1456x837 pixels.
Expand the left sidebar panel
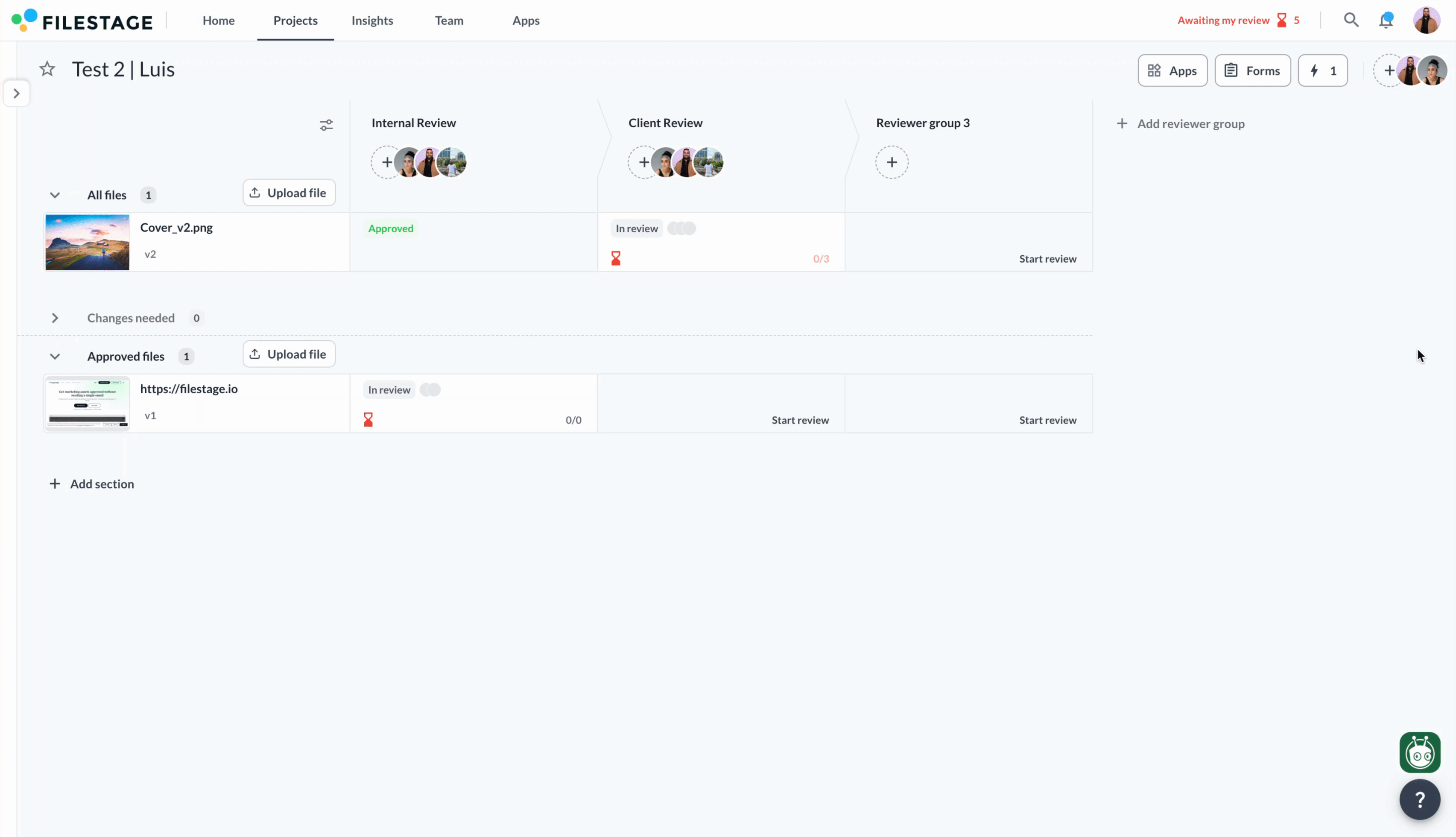click(17, 94)
